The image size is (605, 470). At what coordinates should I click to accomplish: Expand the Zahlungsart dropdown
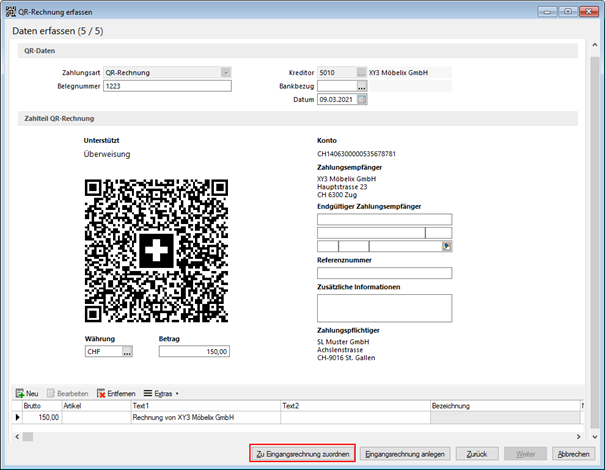pos(226,73)
